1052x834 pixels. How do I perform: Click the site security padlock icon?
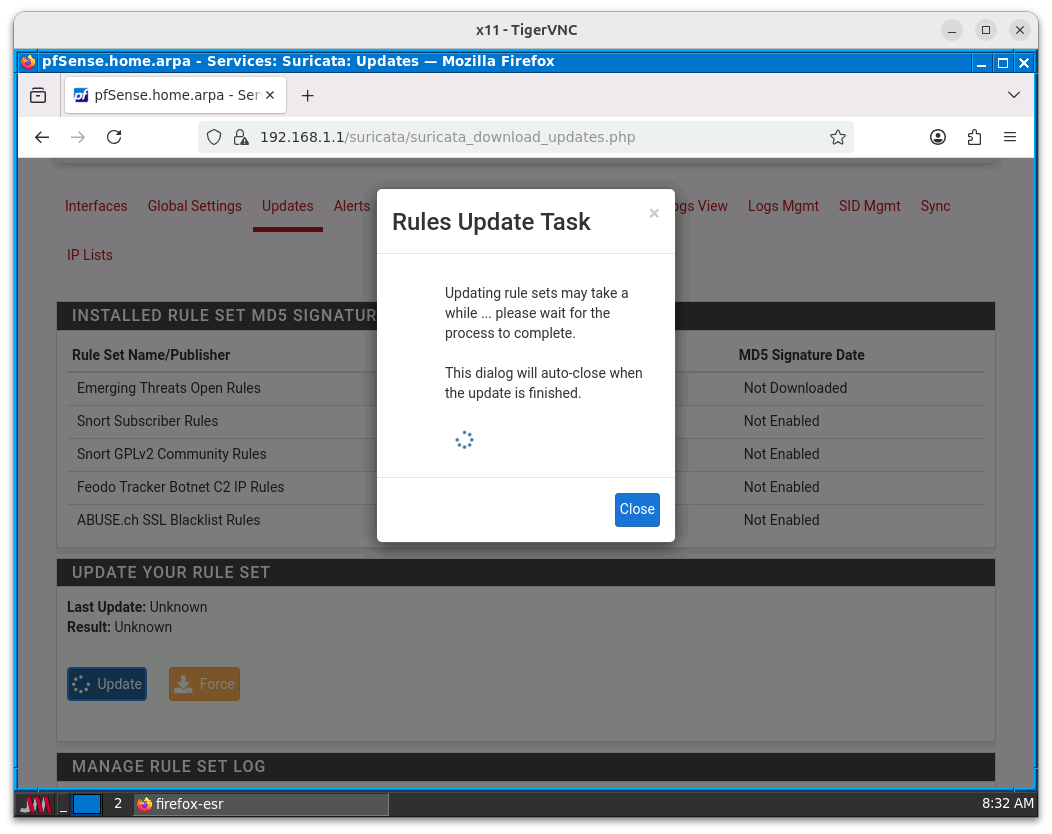[x=240, y=137]
